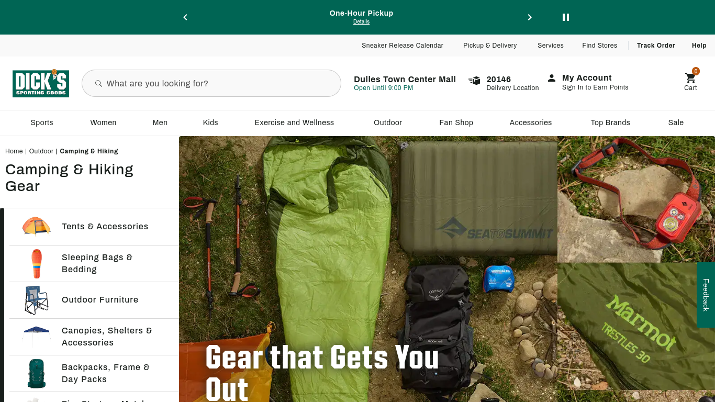
Task: Open Tents & Accessories category
Action: 105,226
